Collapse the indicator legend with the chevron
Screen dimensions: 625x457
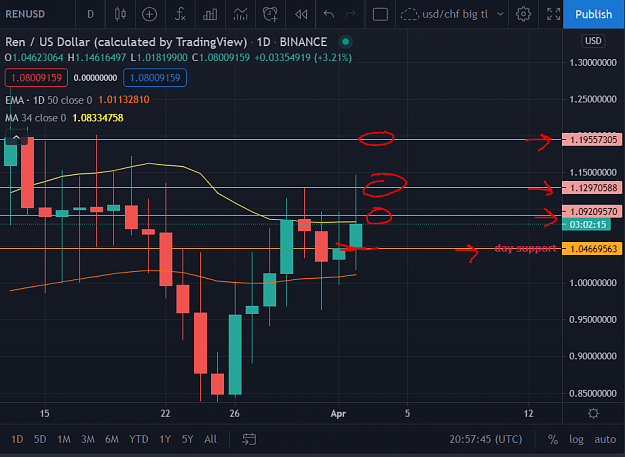coord(16,137)
